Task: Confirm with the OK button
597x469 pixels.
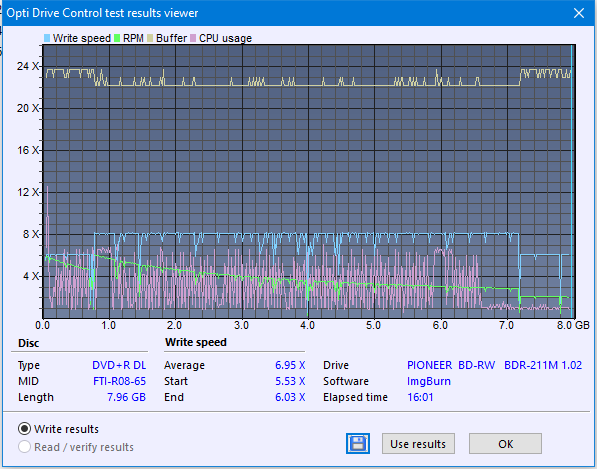Action: pos(505,443)
